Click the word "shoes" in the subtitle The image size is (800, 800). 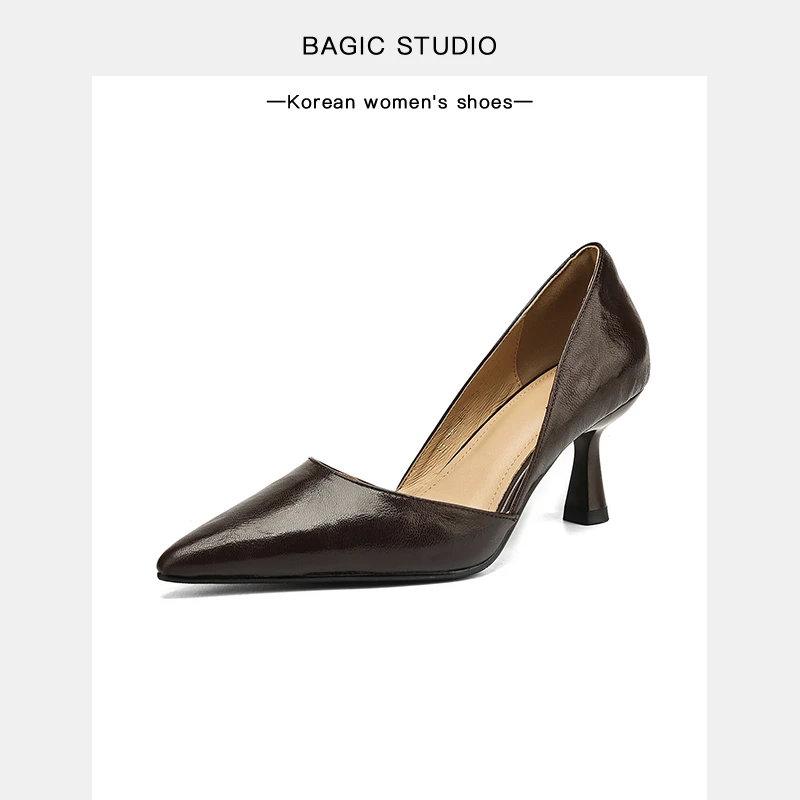tap(485, 102)
